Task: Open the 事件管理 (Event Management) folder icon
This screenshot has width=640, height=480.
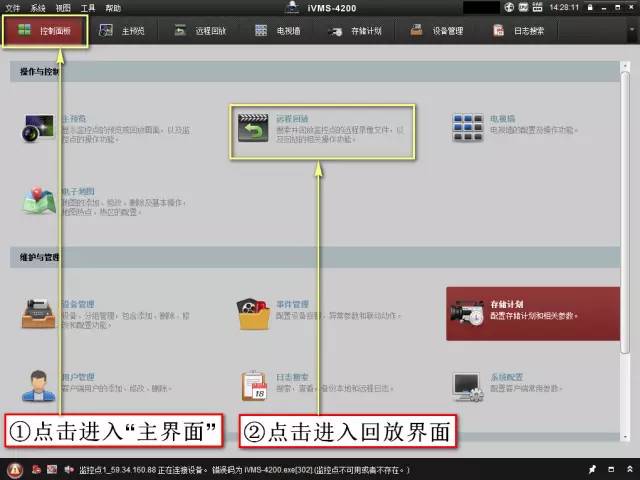Action: [x=253, y=312]
